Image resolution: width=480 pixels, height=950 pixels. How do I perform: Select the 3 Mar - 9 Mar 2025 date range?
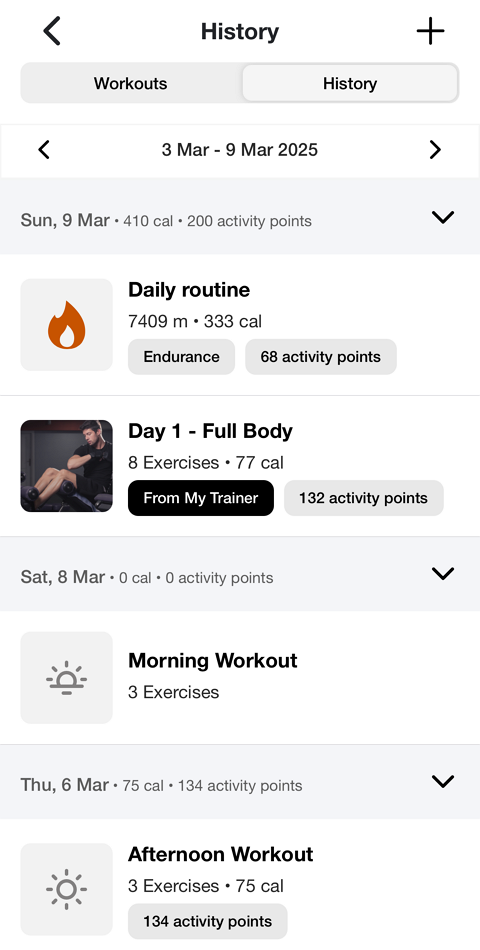tap(239, 150)
